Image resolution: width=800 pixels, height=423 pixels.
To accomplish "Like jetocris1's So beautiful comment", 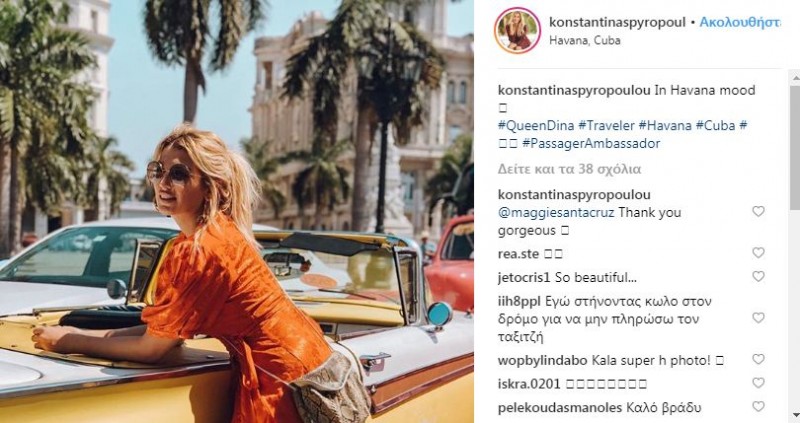I will point(758,276).
